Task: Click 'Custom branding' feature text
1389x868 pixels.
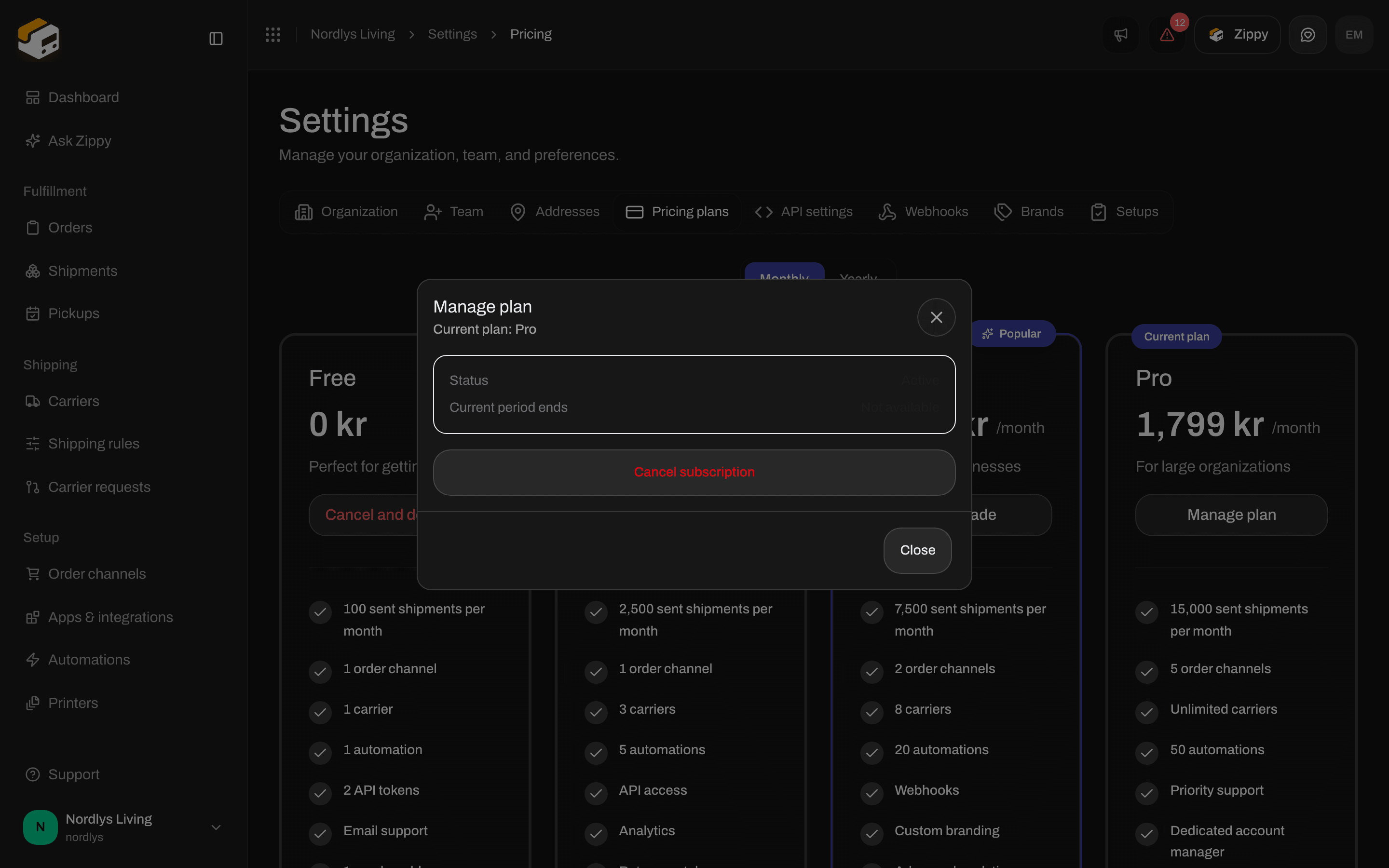Action: [946, 831]
